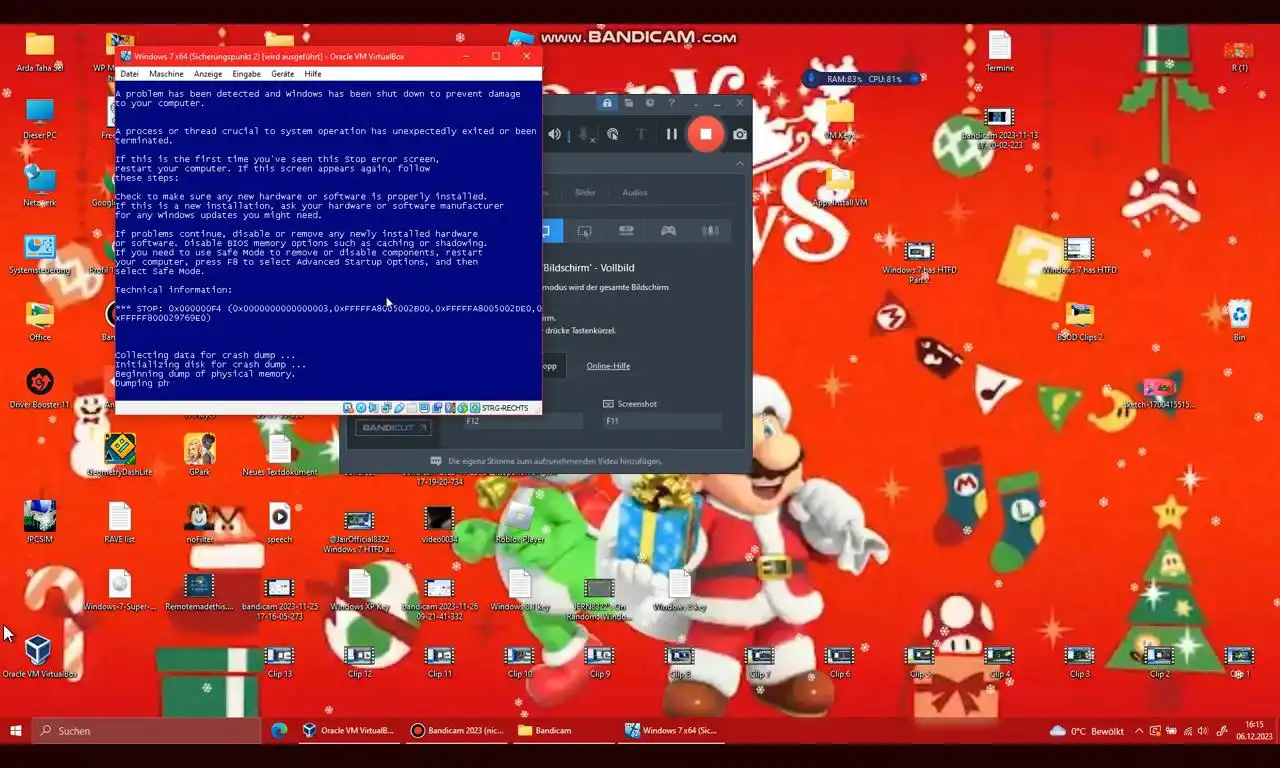Select the Netzwerk desktop icon

(x=39, y=186)
